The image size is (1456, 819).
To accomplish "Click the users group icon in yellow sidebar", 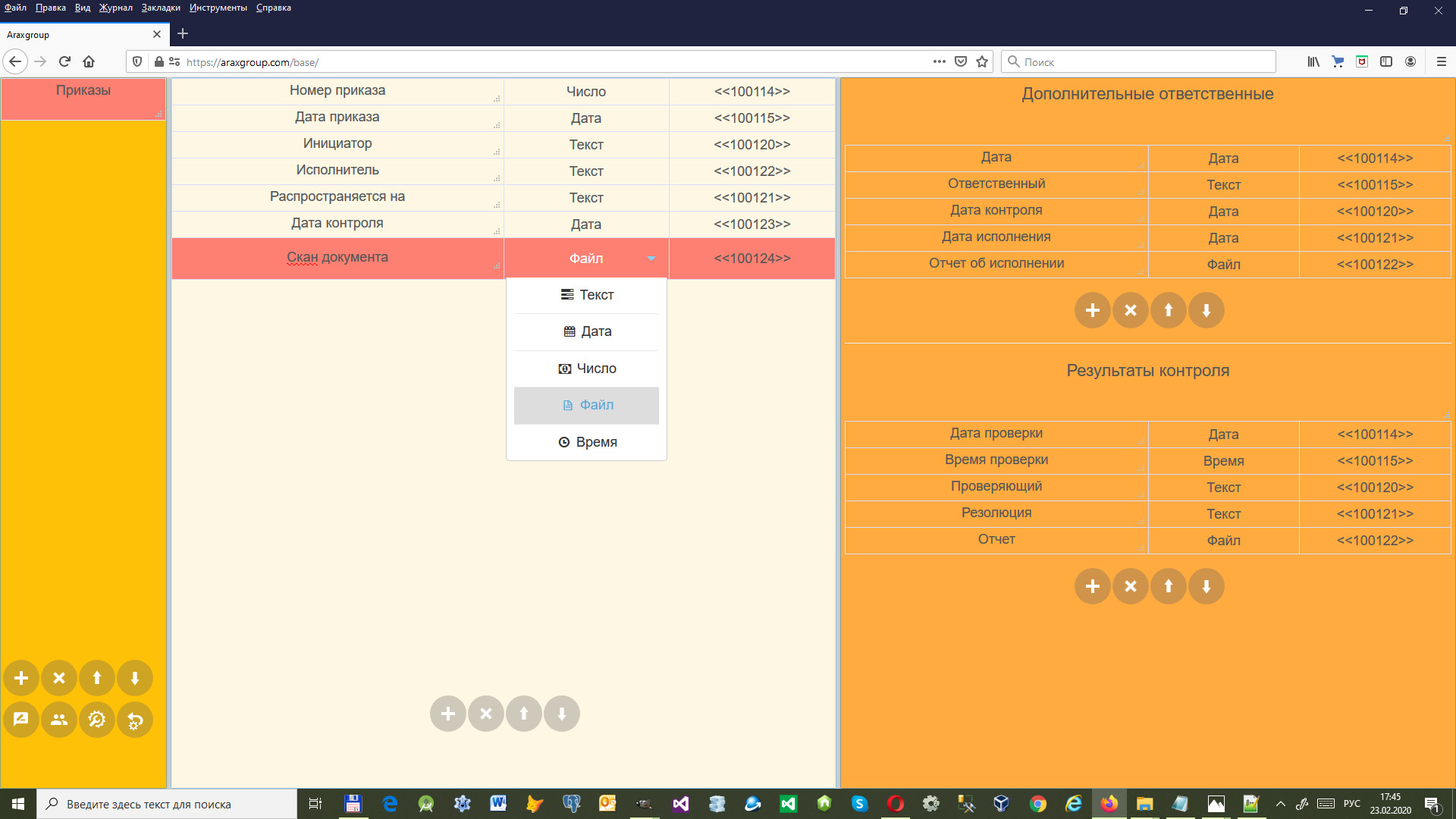I will [59, 720].
